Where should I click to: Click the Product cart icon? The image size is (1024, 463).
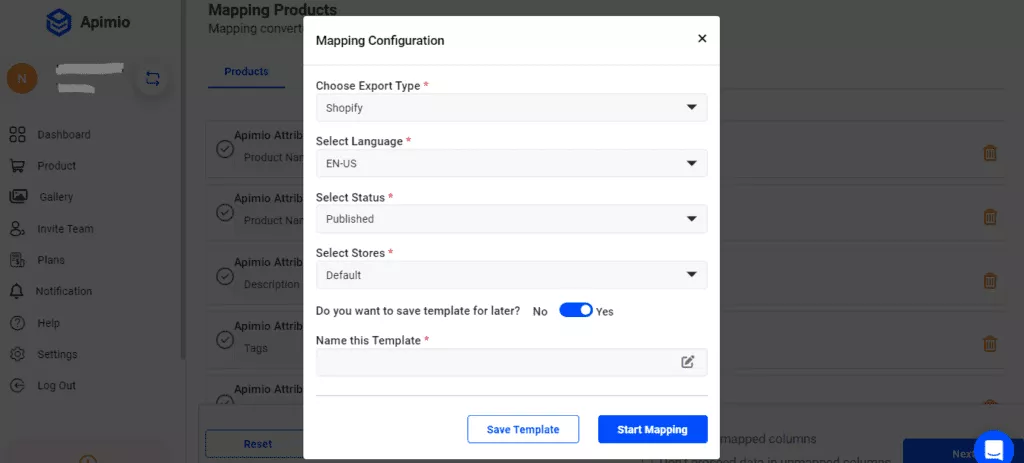[x=17, y=166]
